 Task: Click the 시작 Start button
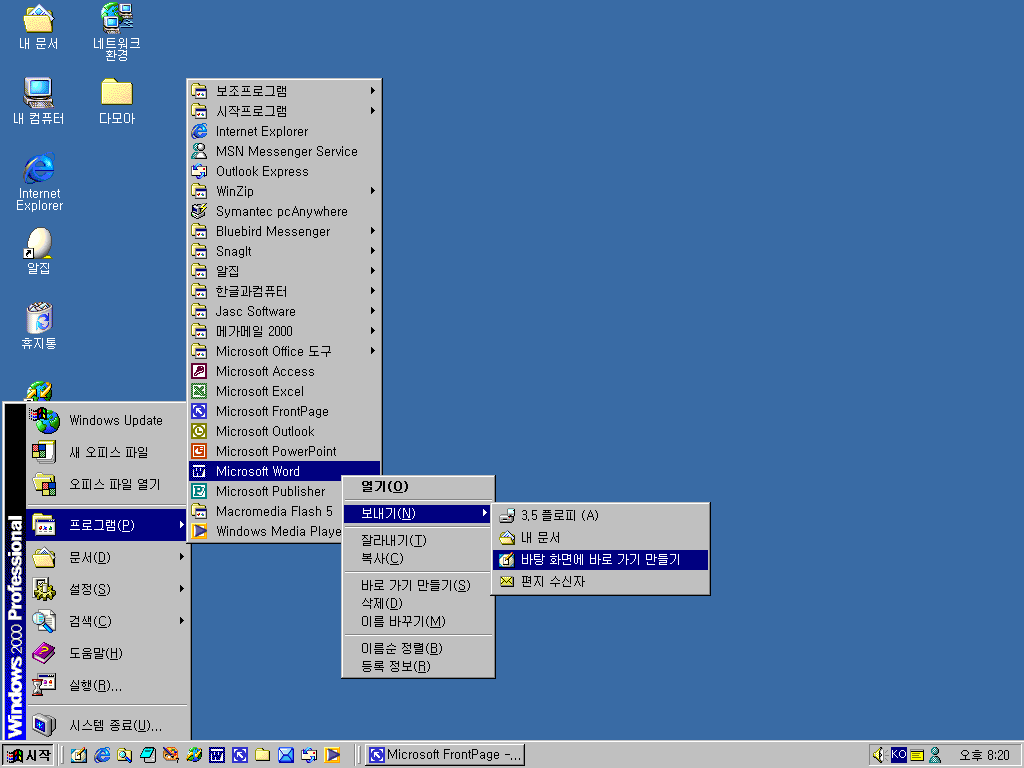(x=28, y=755)
